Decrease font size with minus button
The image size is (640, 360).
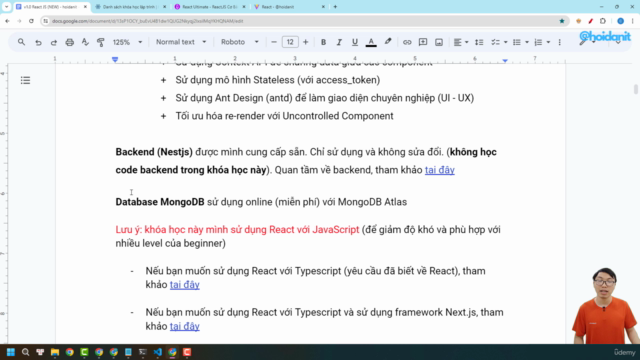pos(274,42)
